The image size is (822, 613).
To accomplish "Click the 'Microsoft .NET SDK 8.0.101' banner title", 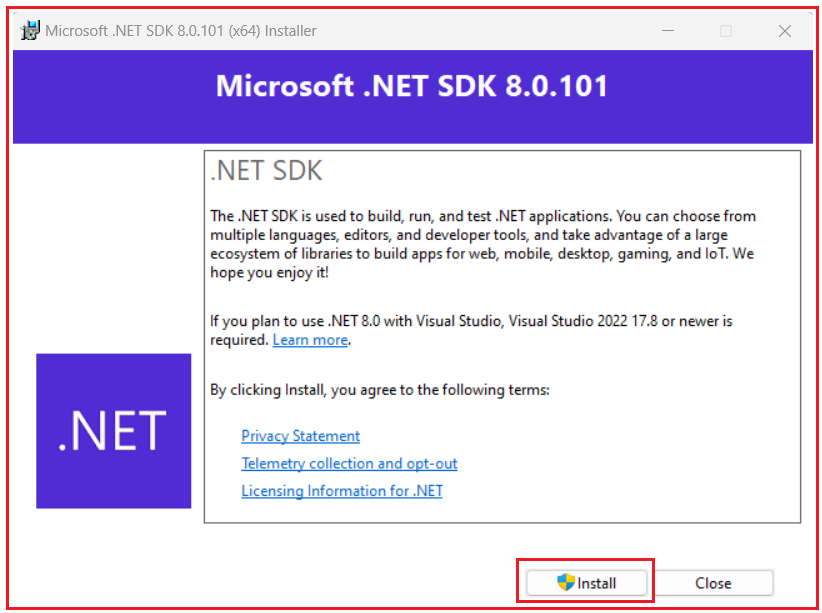I will coord(412,85).
